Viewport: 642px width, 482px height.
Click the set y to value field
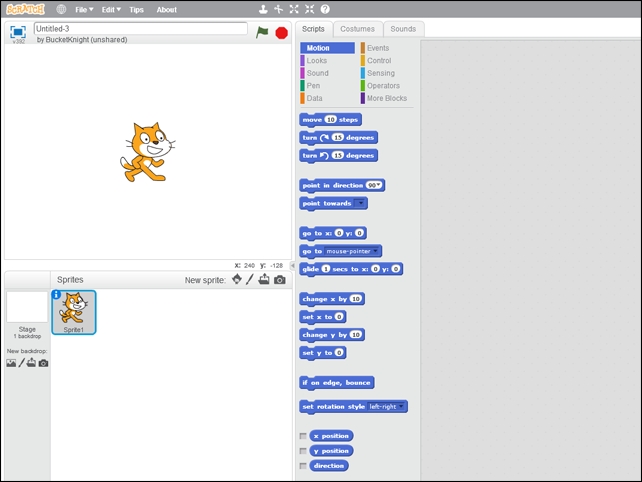tap(339, 353)
